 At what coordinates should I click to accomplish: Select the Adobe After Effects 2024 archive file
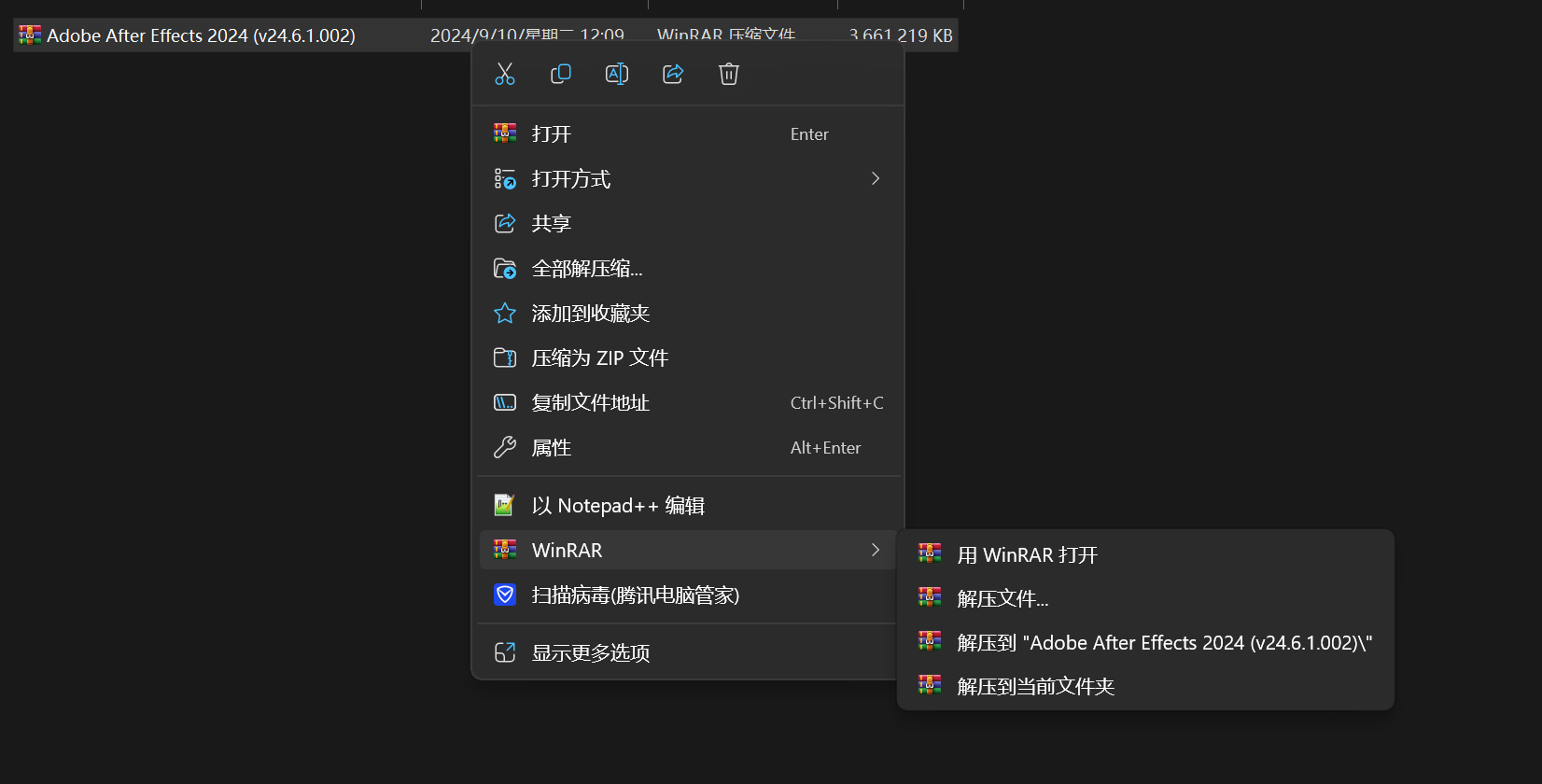[201, 35]
